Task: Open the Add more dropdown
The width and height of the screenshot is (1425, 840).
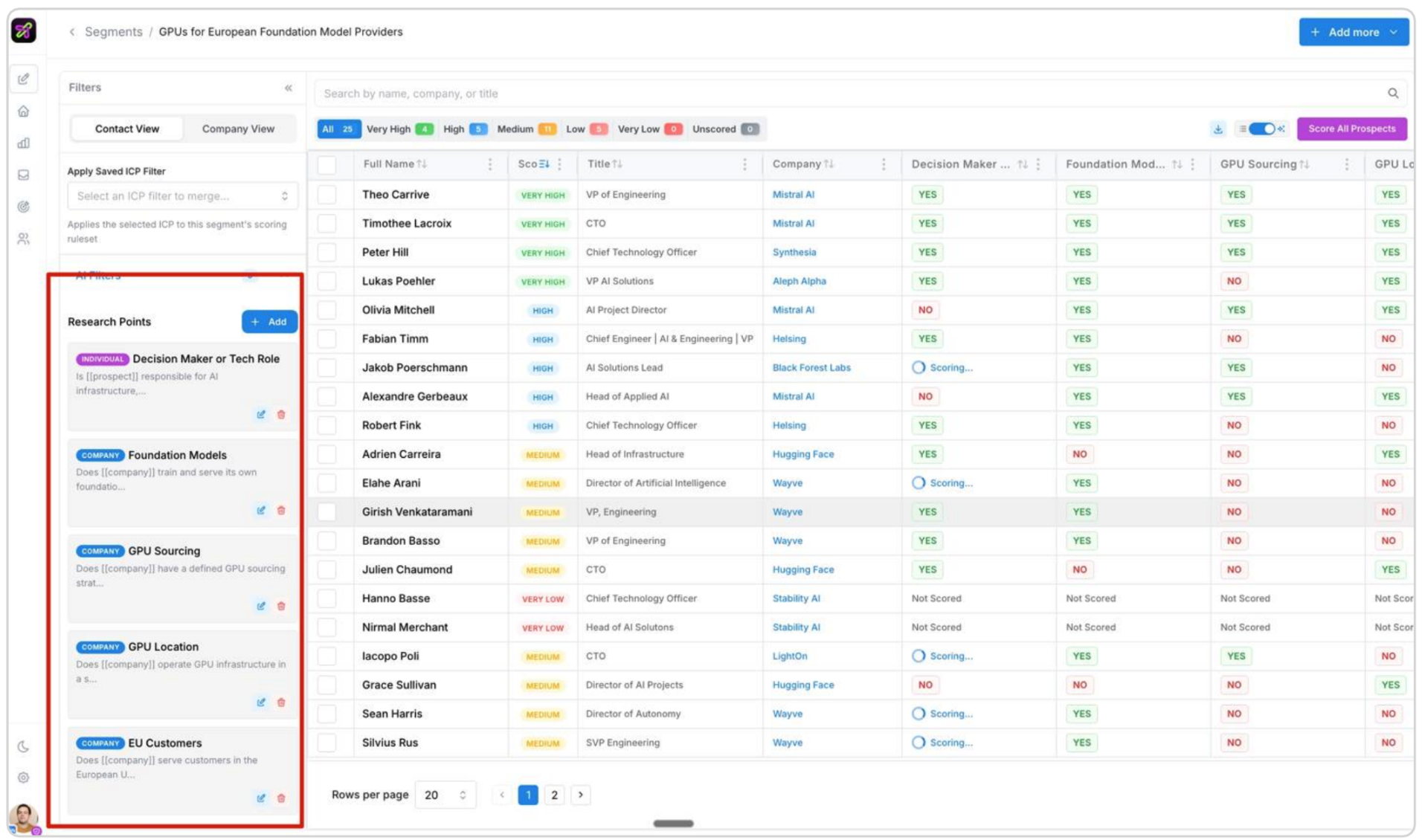Action: click(x=1354, y=32)
